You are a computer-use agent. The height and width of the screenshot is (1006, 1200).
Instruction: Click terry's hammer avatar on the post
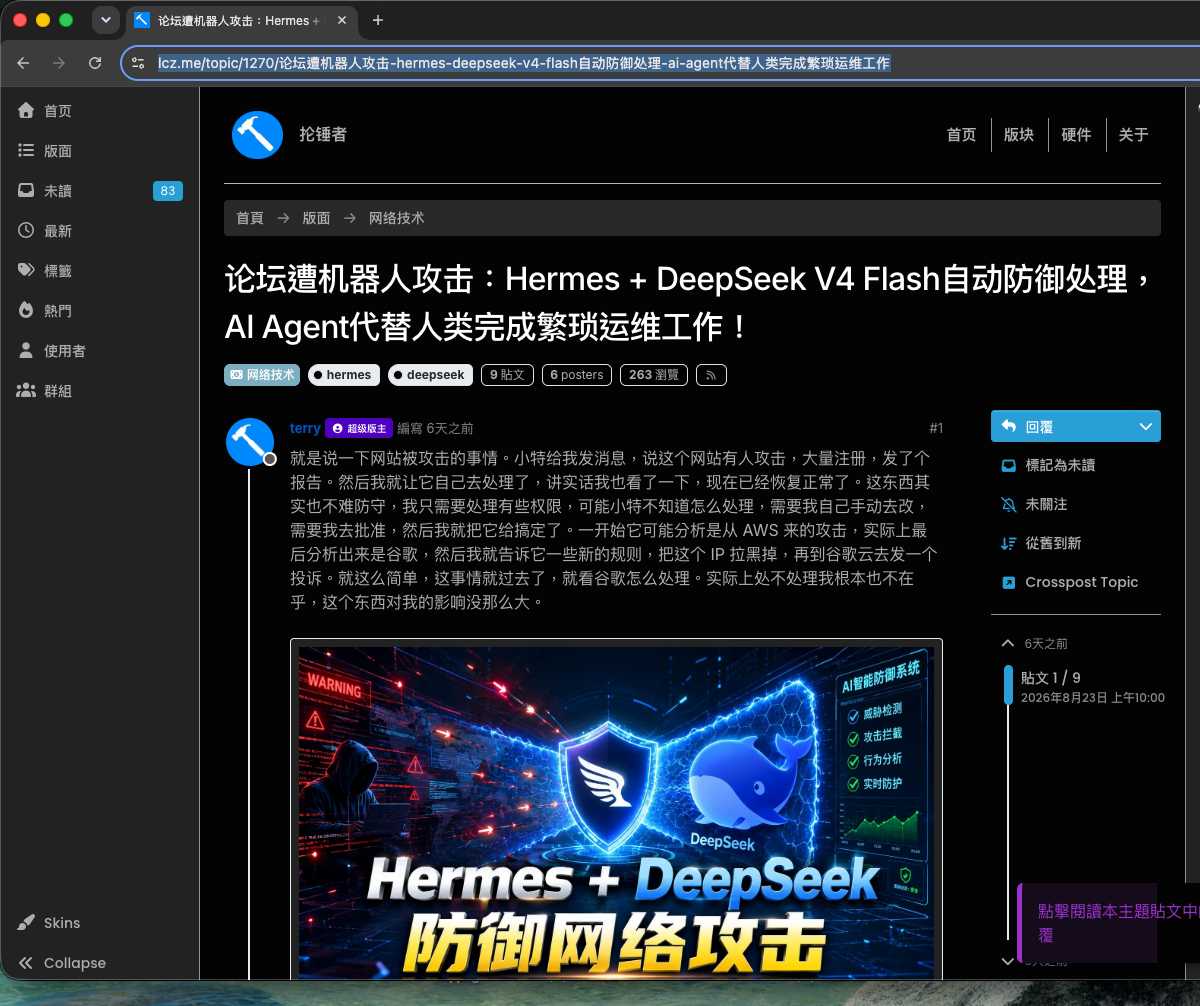tap(250, 442)
